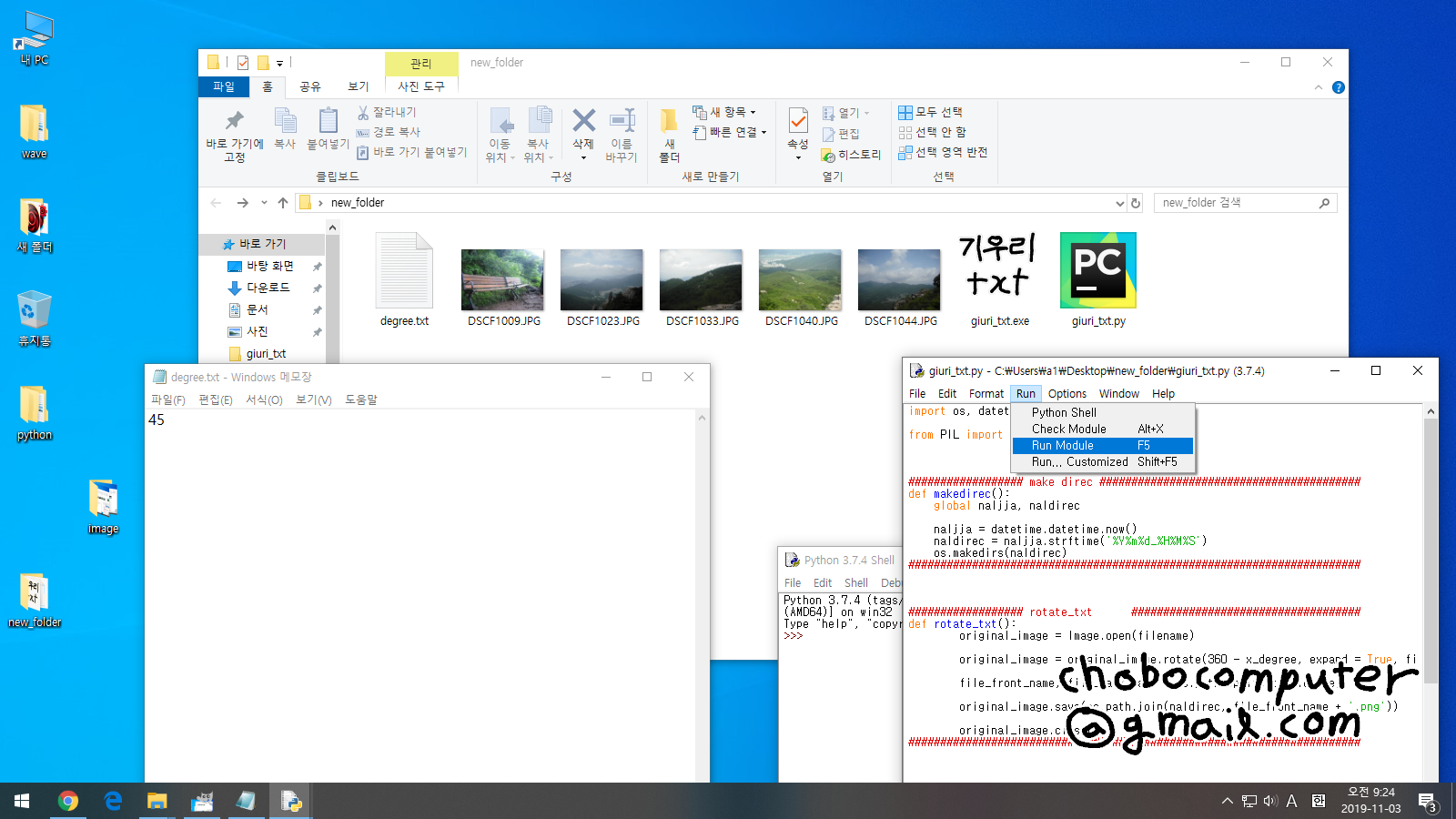This screenshot has width=1456, height=819.
Task: Open the Open (열기) dropdown in ribbon
Action: (845, 113)
